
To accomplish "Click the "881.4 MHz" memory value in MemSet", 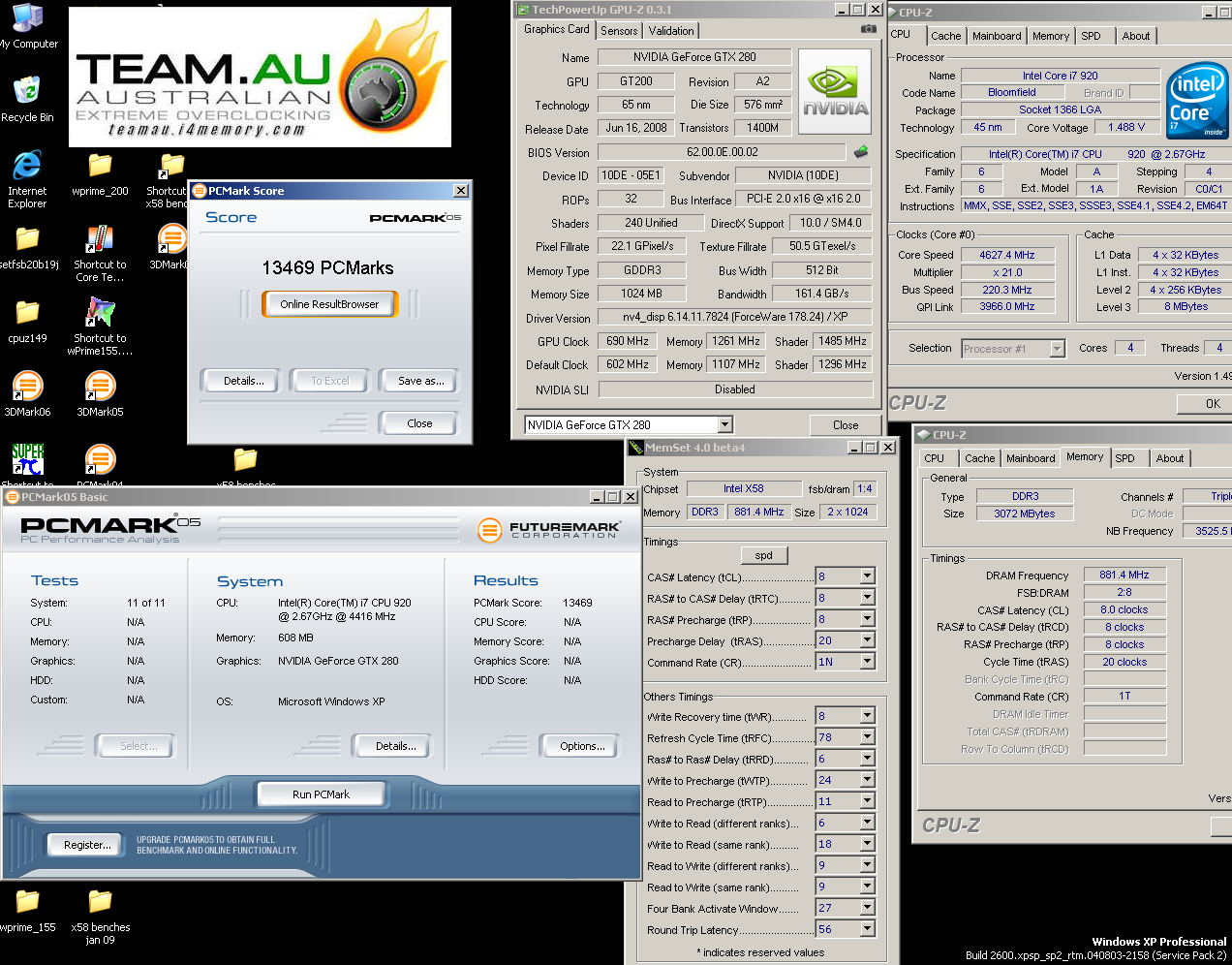I will (758, 512).
